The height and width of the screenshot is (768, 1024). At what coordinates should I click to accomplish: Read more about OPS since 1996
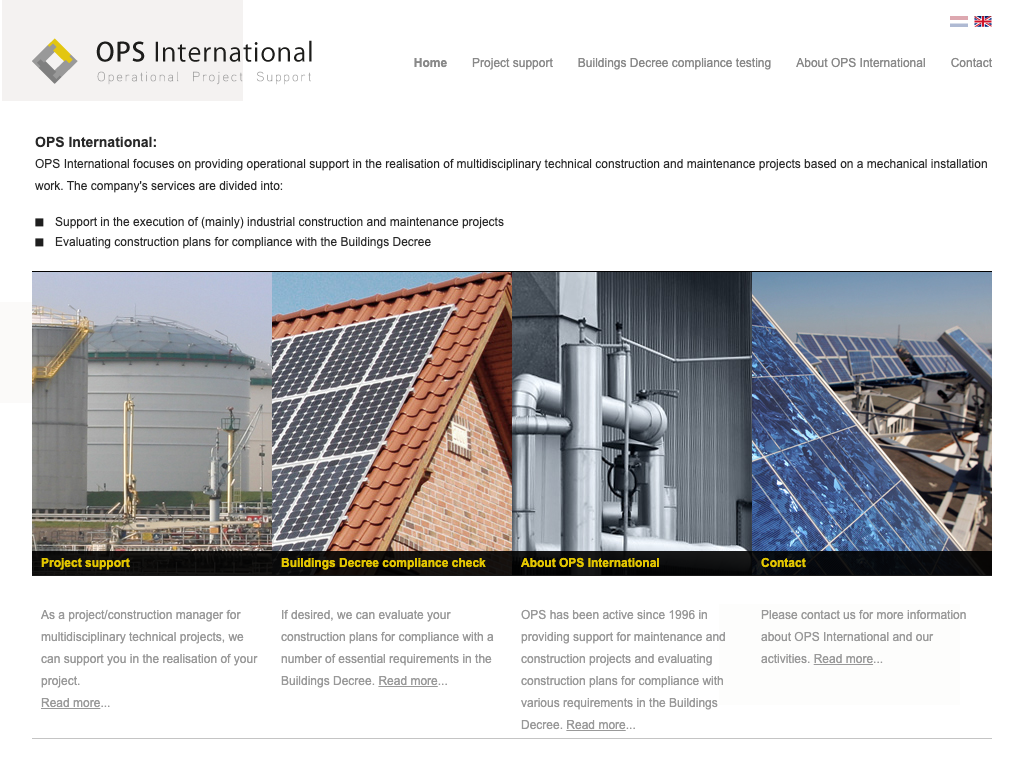coord(596,725)
